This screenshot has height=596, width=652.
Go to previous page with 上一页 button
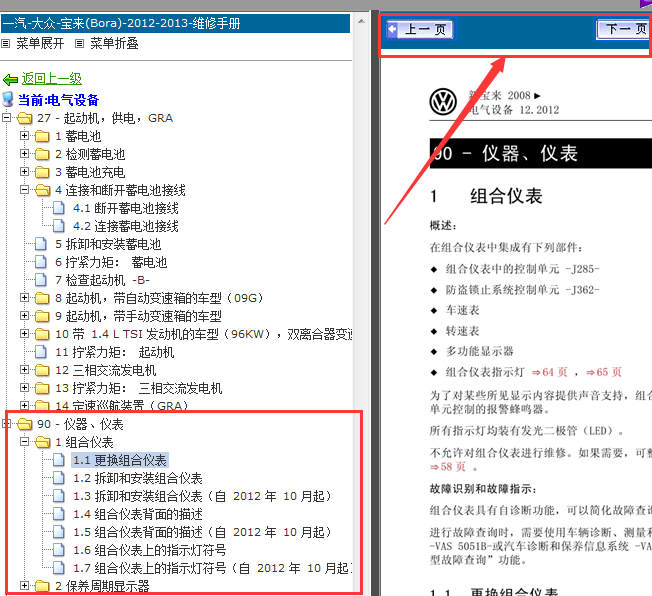pos(420,29)
